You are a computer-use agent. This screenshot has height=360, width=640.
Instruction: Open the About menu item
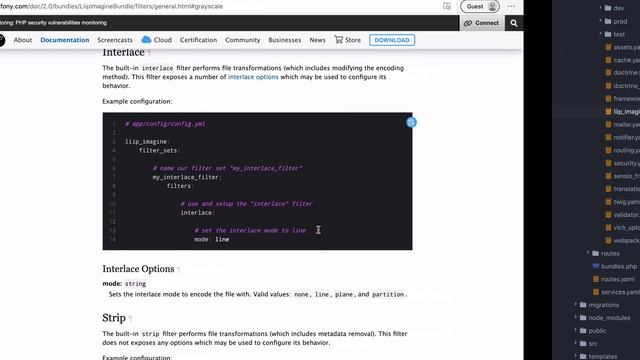(x=22, y=40)
